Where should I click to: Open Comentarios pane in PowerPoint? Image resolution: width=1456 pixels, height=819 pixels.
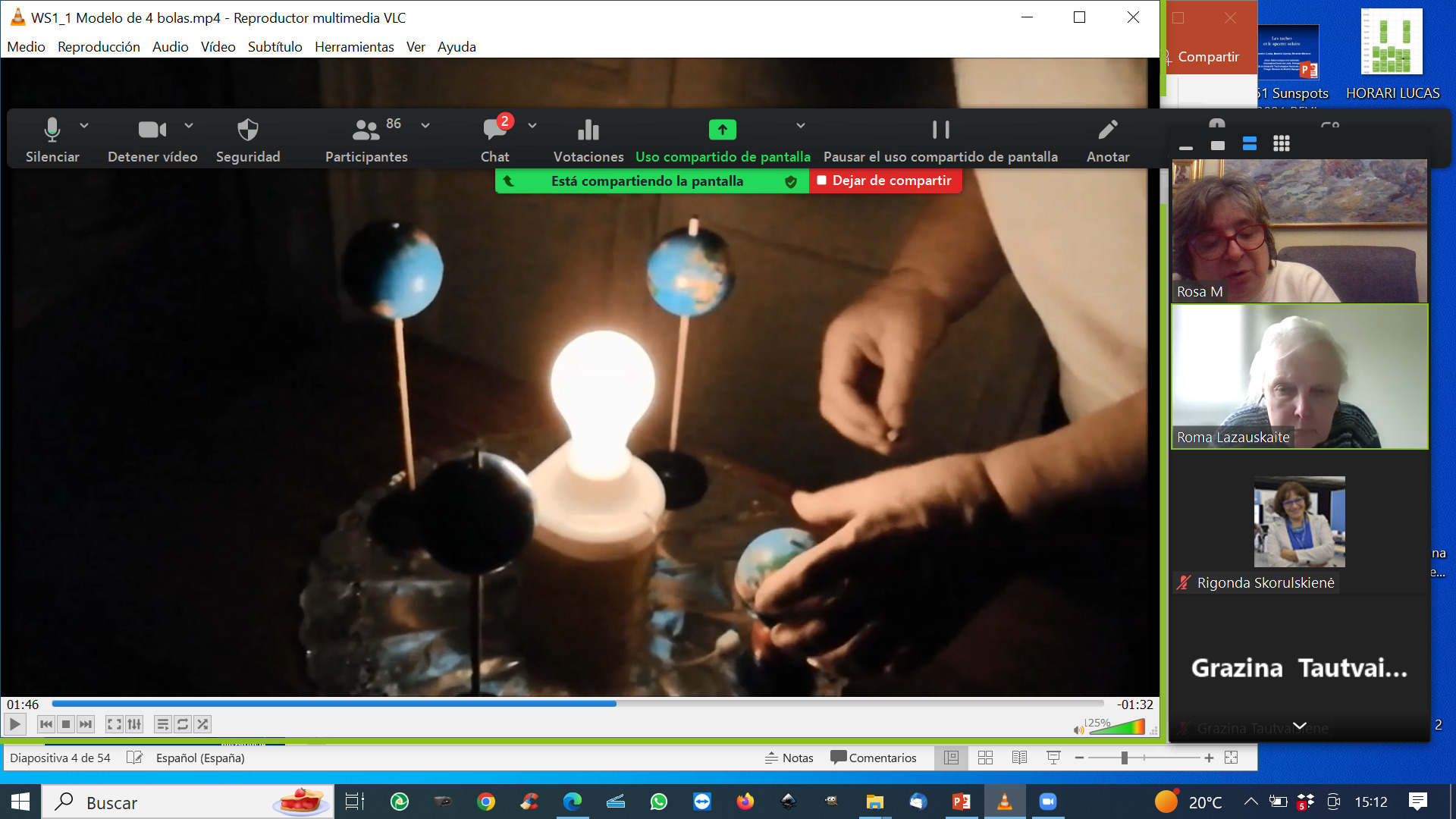874,758
